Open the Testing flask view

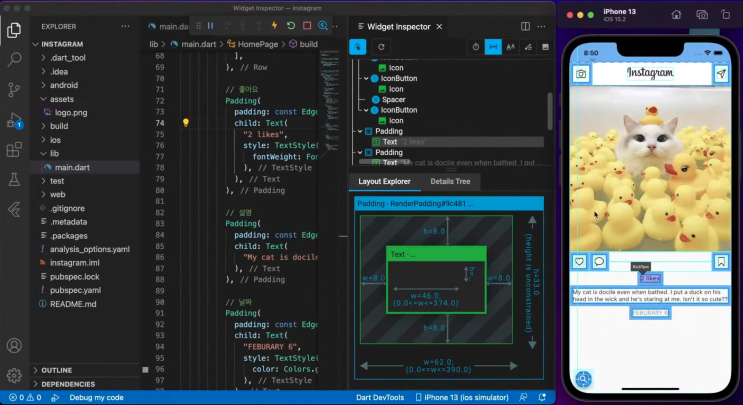point(14,180)
